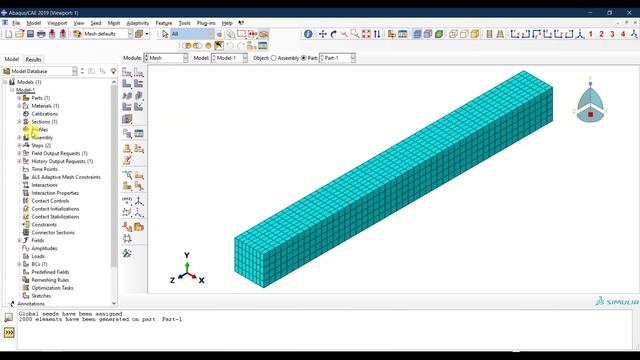Screen dimensions: 640x360
Task: Select Loads in the model tree
Action: [x=38, y=256]
